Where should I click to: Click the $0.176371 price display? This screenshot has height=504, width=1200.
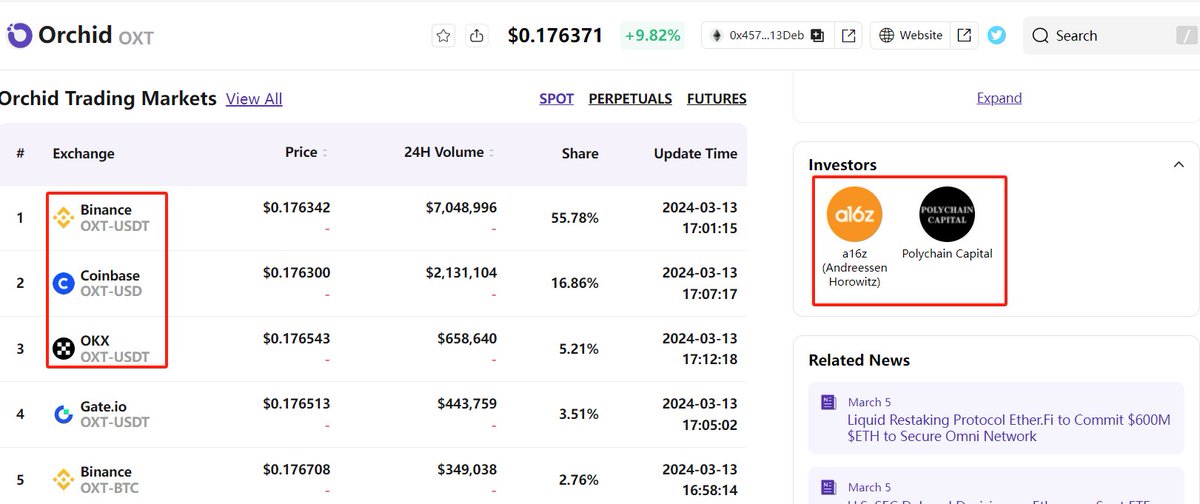point(555,36)
